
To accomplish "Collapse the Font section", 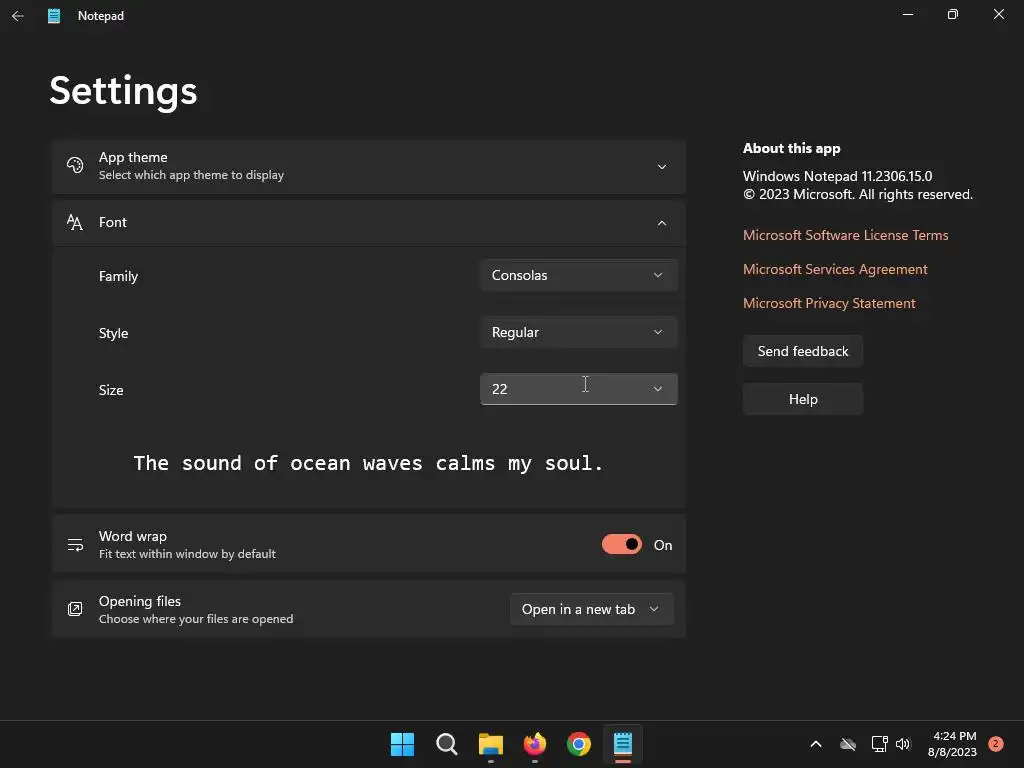I will [662, 223].
